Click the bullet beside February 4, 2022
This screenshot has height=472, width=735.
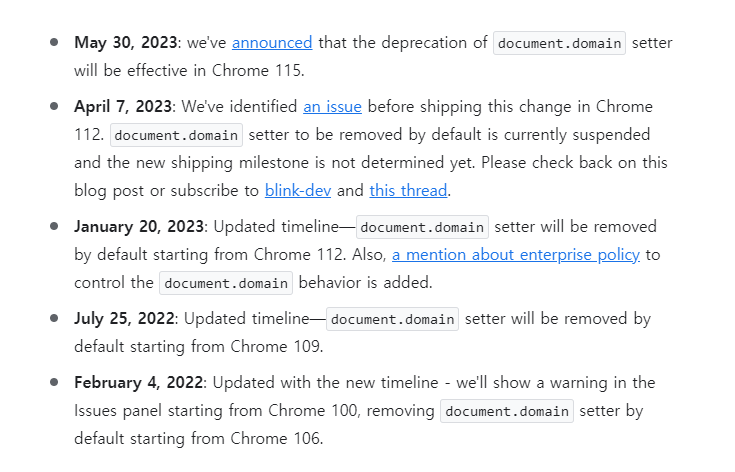click(x=54, y=382)
